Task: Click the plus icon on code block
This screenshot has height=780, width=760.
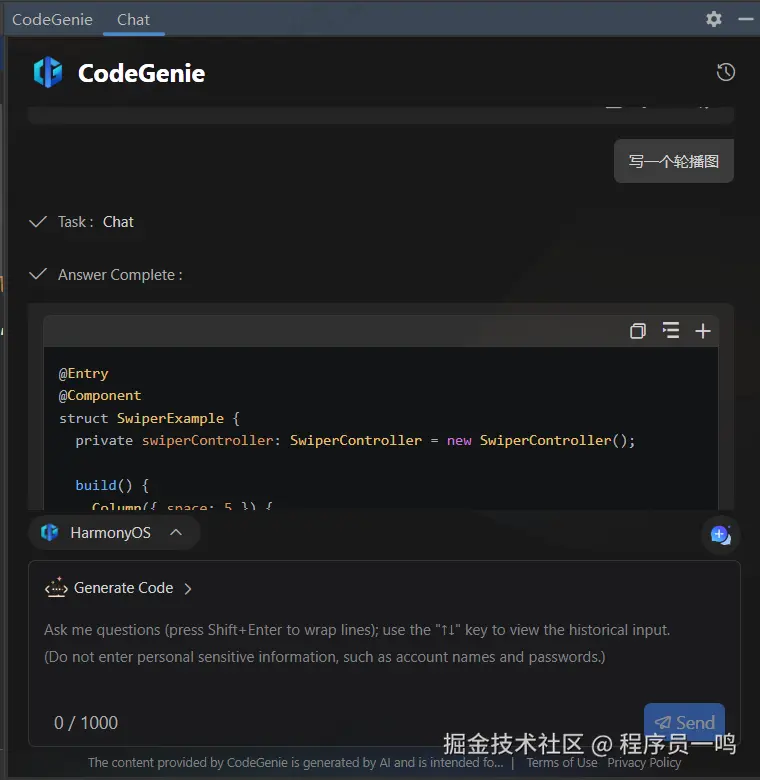Action: 703,331
